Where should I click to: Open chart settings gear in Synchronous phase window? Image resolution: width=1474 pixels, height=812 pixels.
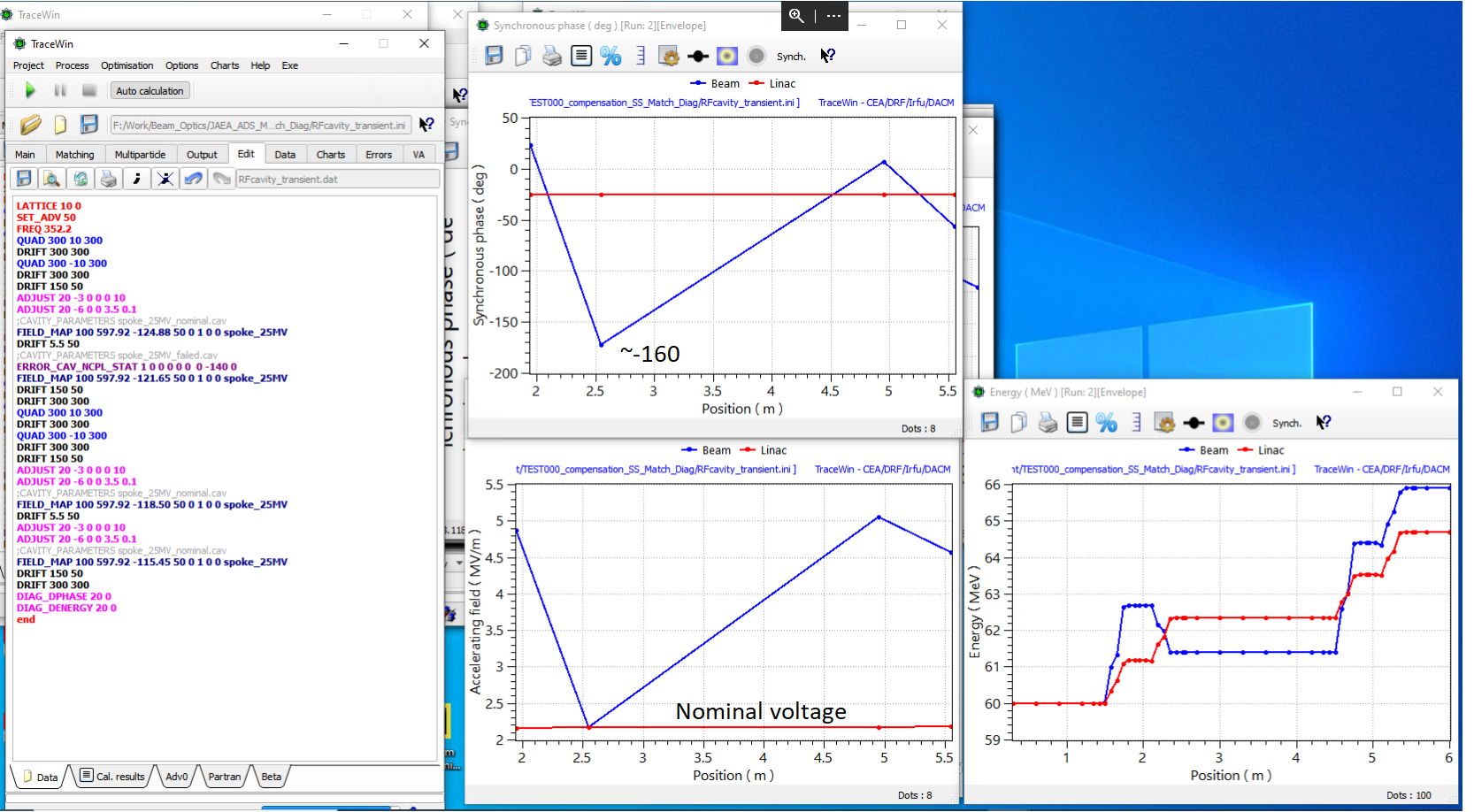tap(669, 56)
